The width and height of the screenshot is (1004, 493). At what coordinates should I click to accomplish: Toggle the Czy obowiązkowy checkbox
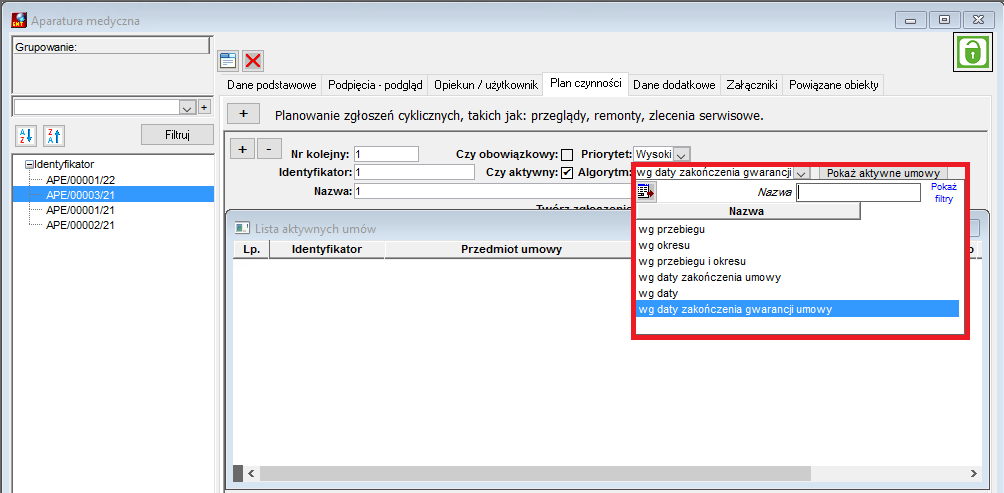(x=567, y=154)
